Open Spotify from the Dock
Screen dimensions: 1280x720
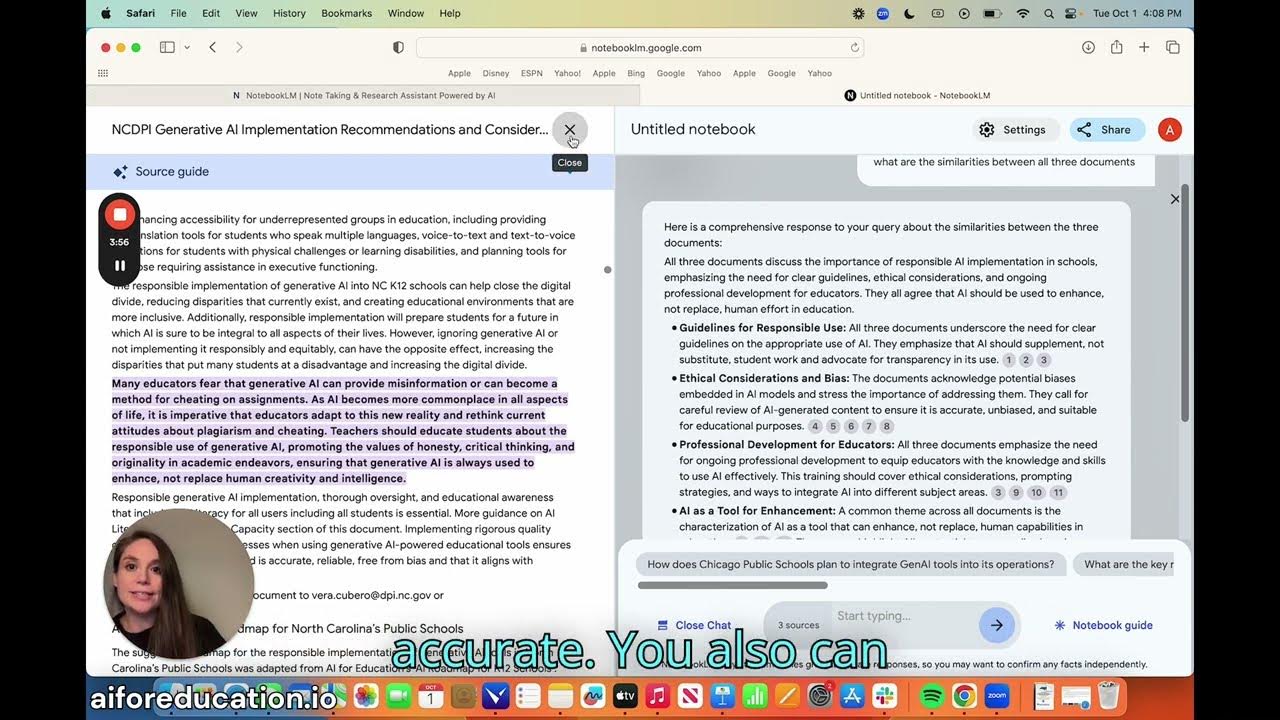coord(930,696)
